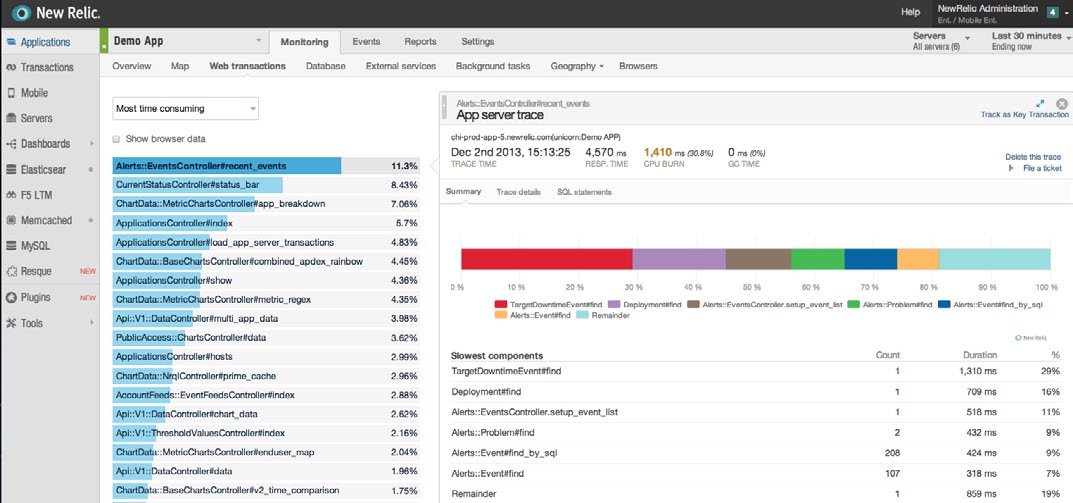Open the Last 30 minutes time picker

point(1031,41)
